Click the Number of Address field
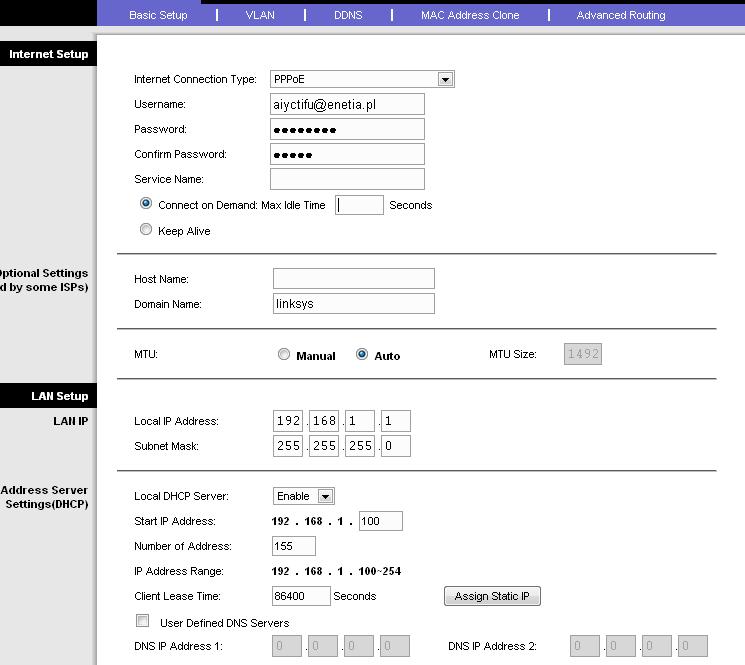Viewport: 745px width, 665px height. (294, 546)
